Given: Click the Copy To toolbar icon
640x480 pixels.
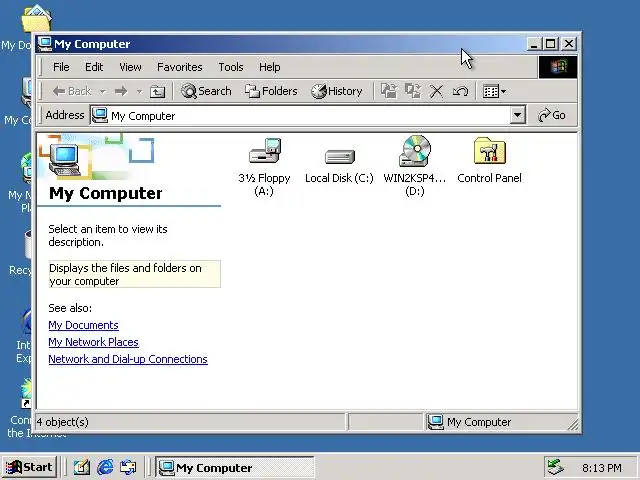Looking at the screenshot, I should click(x=413, y=91).
